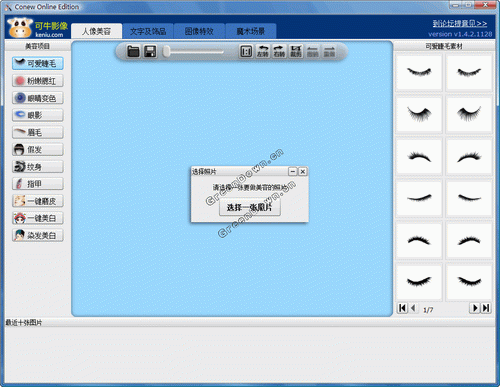
Task: Minimize the 选择照片 dialog
Action: (x=292, y=172)
